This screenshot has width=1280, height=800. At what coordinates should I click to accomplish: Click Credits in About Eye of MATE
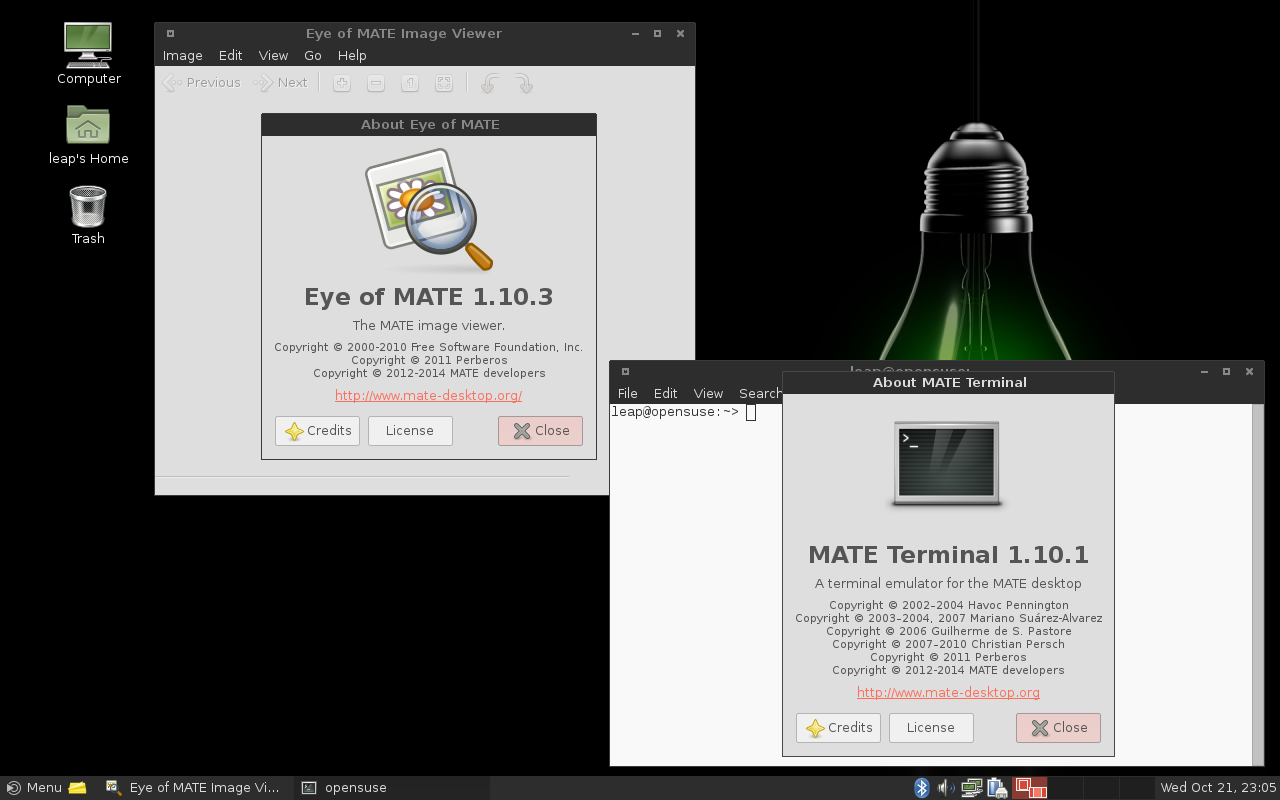click(317, 431)
